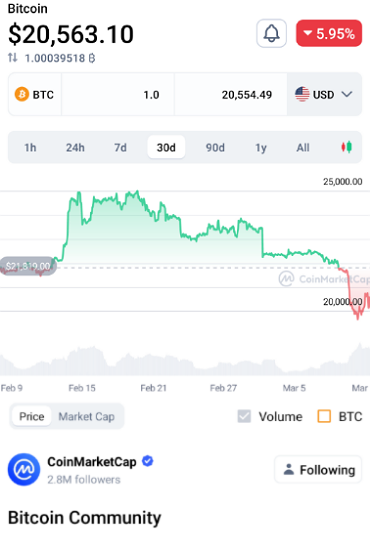Click the blue verified badge icon
This screenshot has height=550, width=370.
tap(148, 461)
